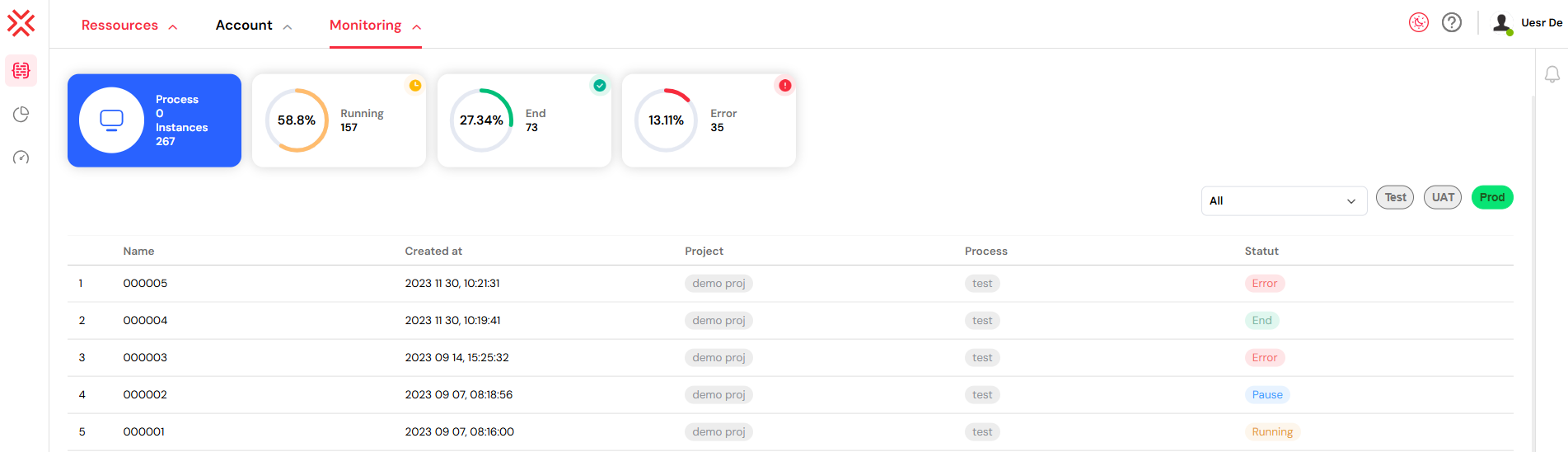Click the orange clock badge on Running card
The width and height of the screenshot is (1568, 452).
[x=415, y=86]
